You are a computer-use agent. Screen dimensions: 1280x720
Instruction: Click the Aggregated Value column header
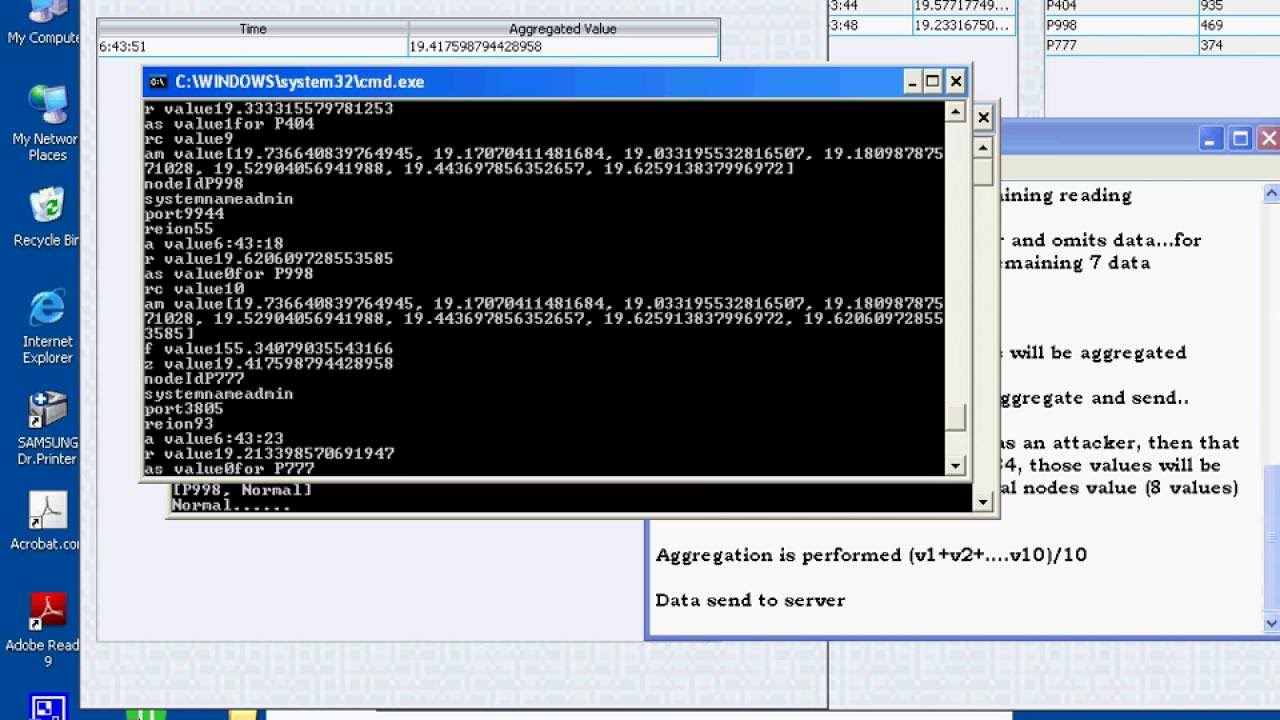click(x=563, y=29)
